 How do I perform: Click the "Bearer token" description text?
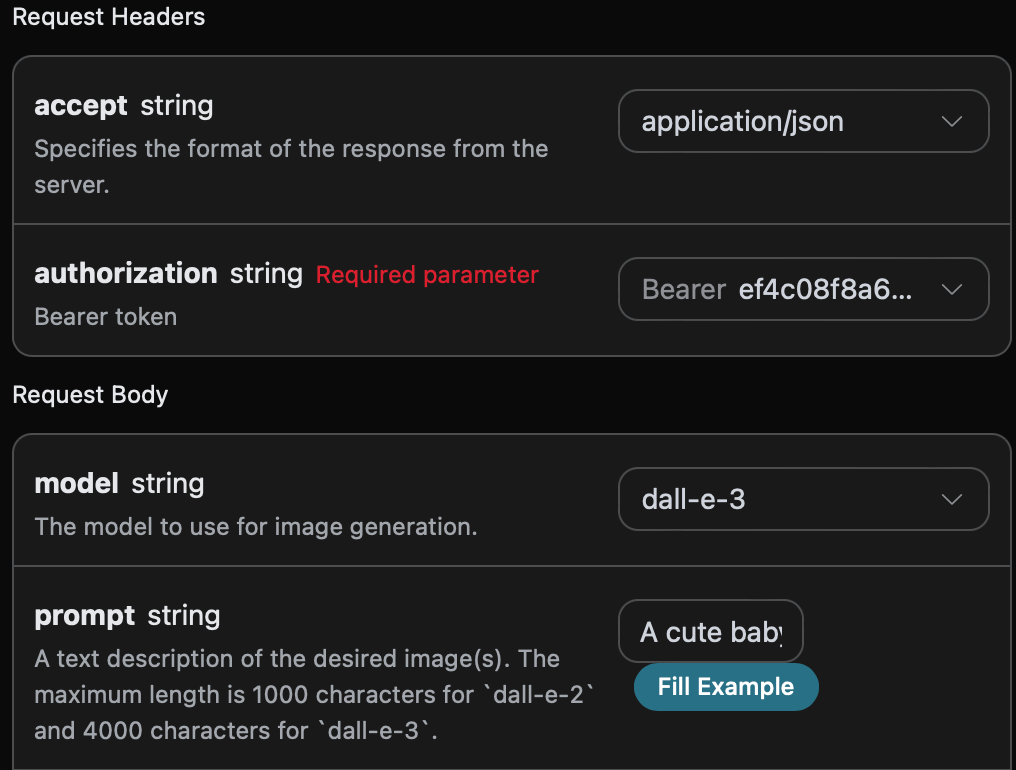tap(105, 317)
